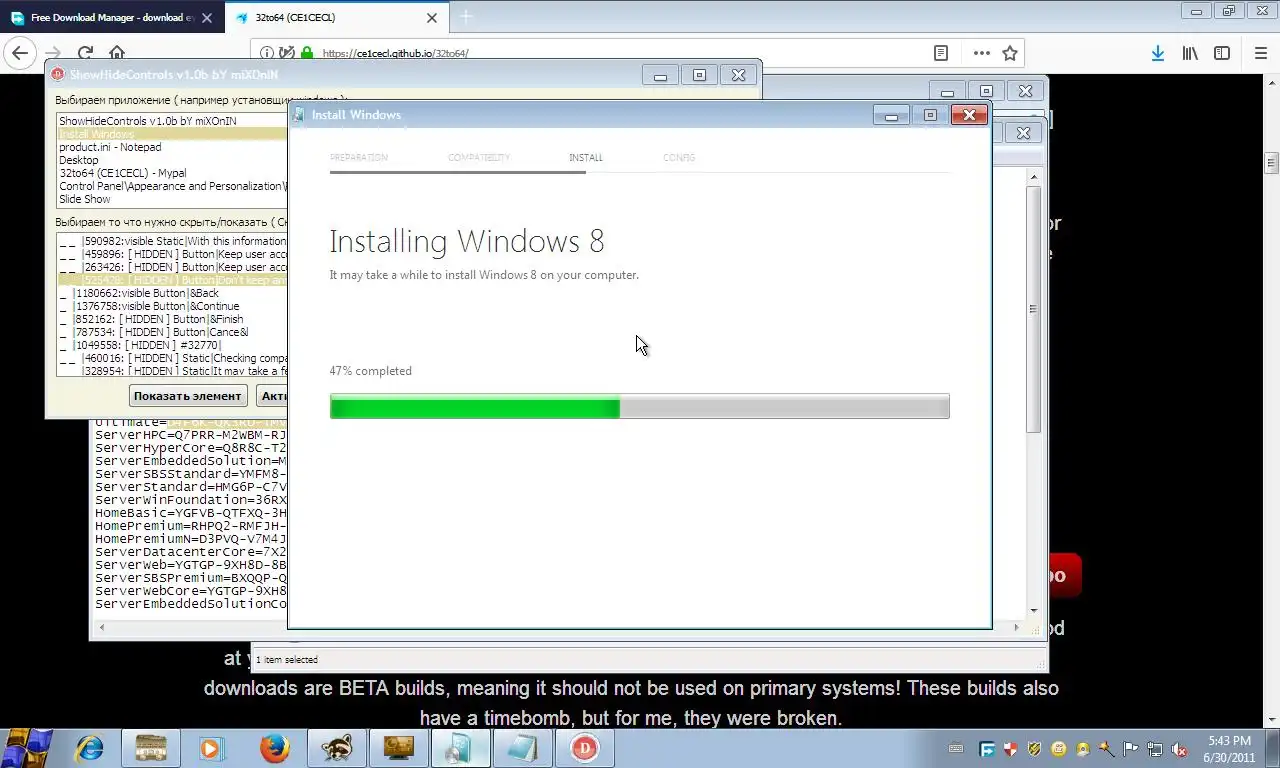
Task: Select Control Panel\Appearance and Personalization entry
Action: [172, 186]
